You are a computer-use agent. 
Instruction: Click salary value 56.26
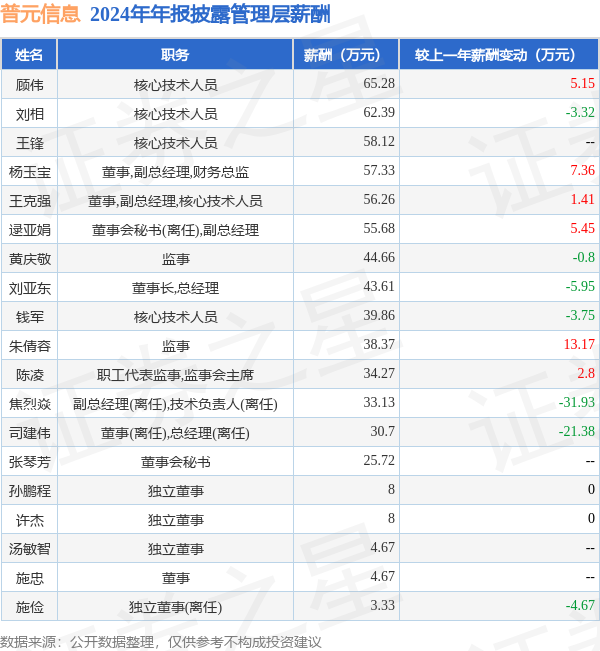[x=379, y=199]
